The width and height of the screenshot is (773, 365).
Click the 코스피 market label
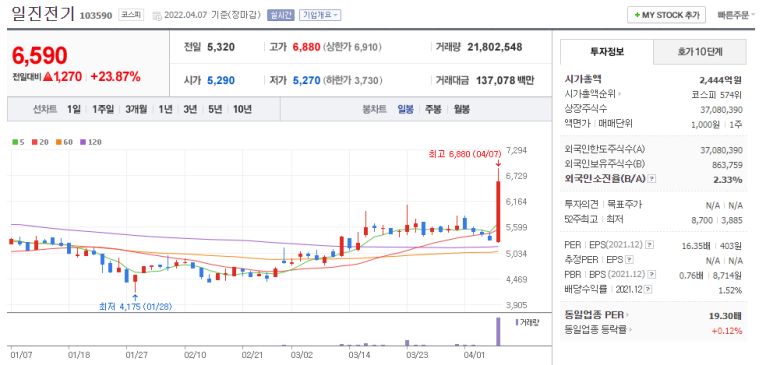pos(131,15)
